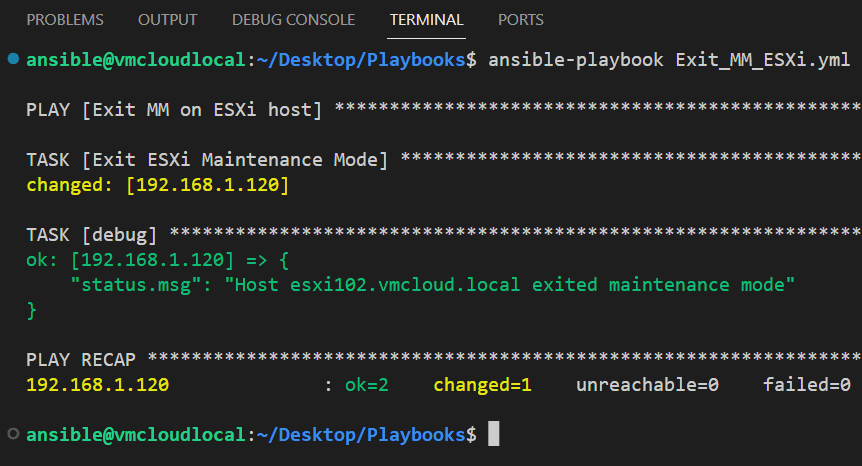Click the terminal cursor block at the prompt
The image size is (862, 466).
(492, 435)
